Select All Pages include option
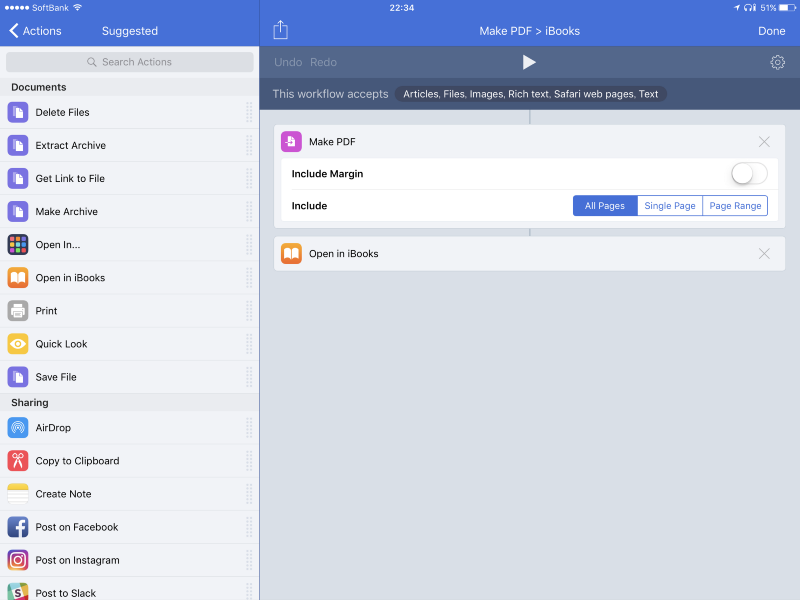 pyautogui.click(x=605, y=206)
